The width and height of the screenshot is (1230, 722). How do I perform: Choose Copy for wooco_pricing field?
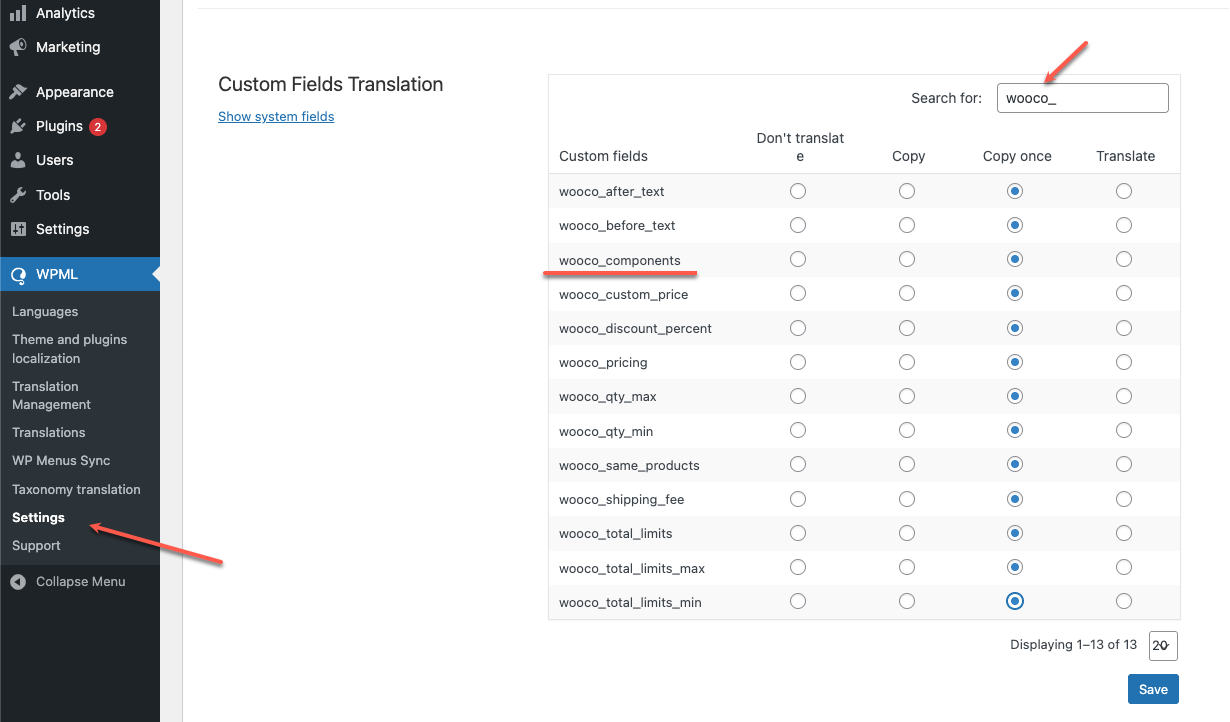(x=907, y=362)
